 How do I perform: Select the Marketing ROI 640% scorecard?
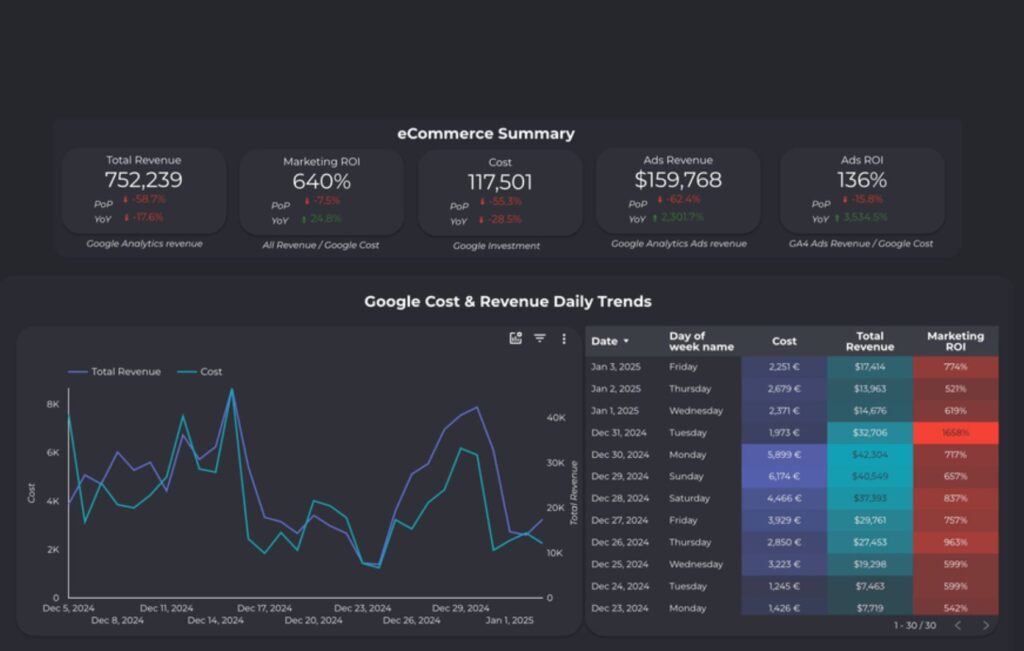(320, 192)
